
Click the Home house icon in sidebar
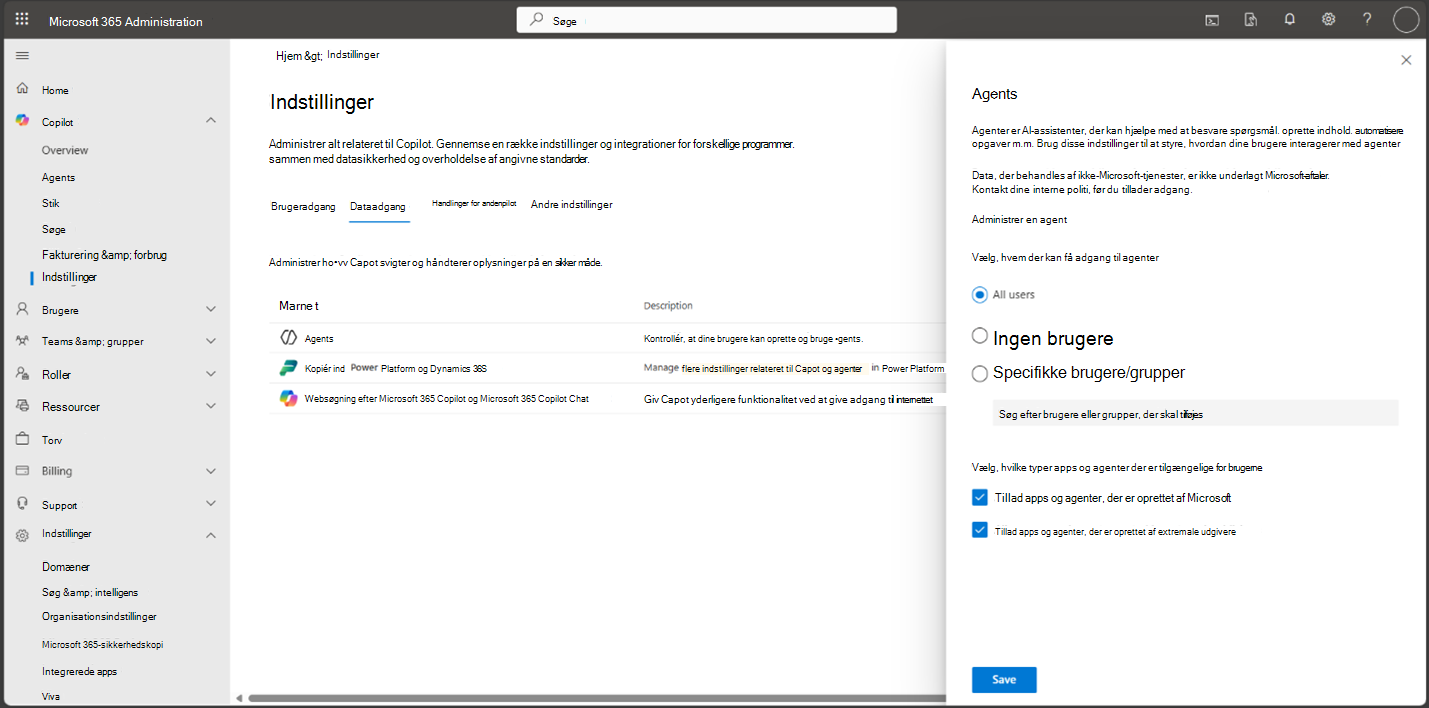point(22,89)
